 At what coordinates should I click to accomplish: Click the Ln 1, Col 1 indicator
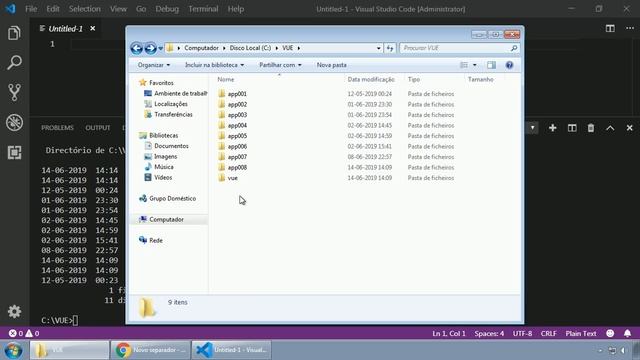pyautogui.click(x=449, y=333)
